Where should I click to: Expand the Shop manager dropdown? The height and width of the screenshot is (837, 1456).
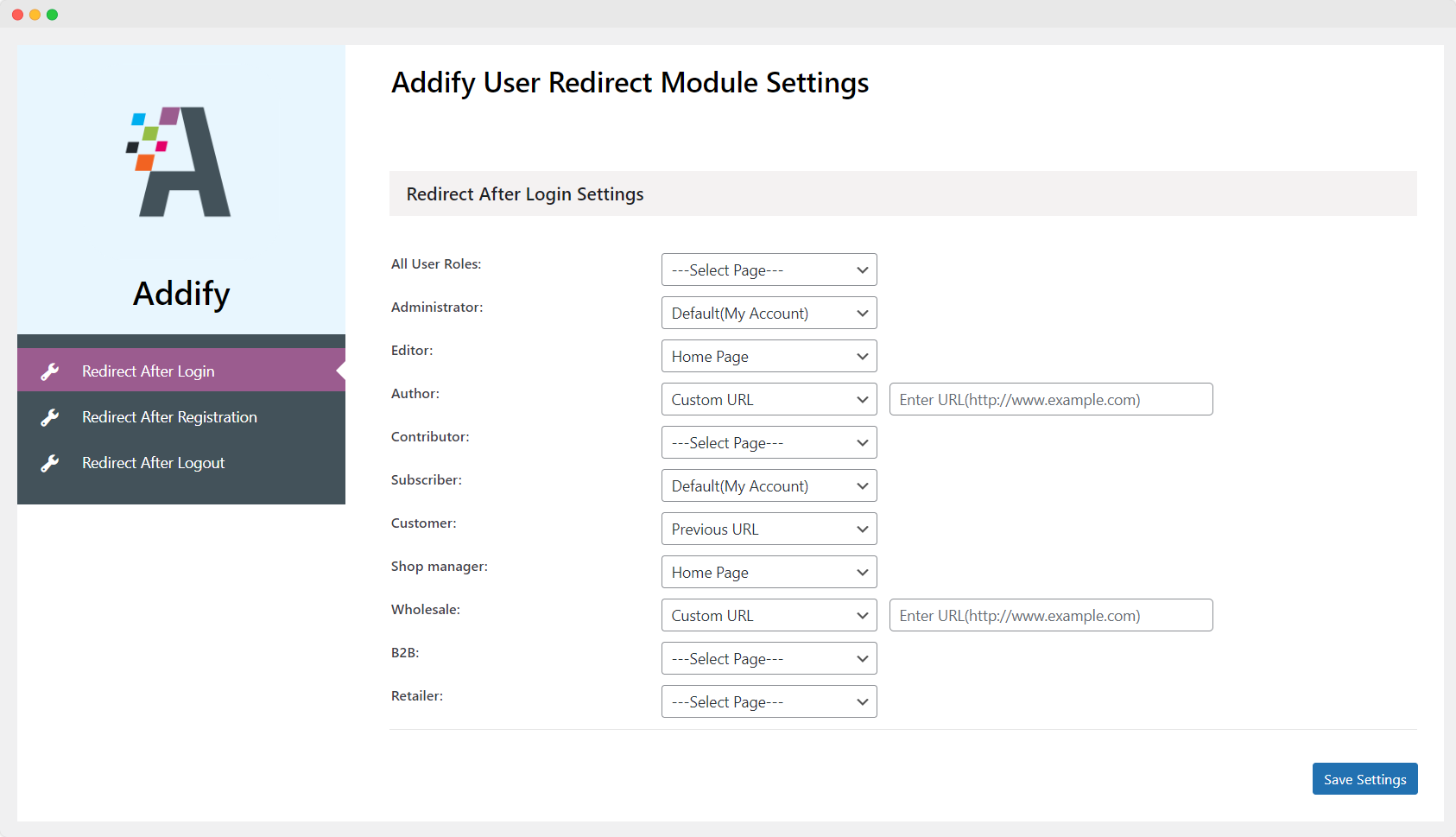tap(769, 573)
